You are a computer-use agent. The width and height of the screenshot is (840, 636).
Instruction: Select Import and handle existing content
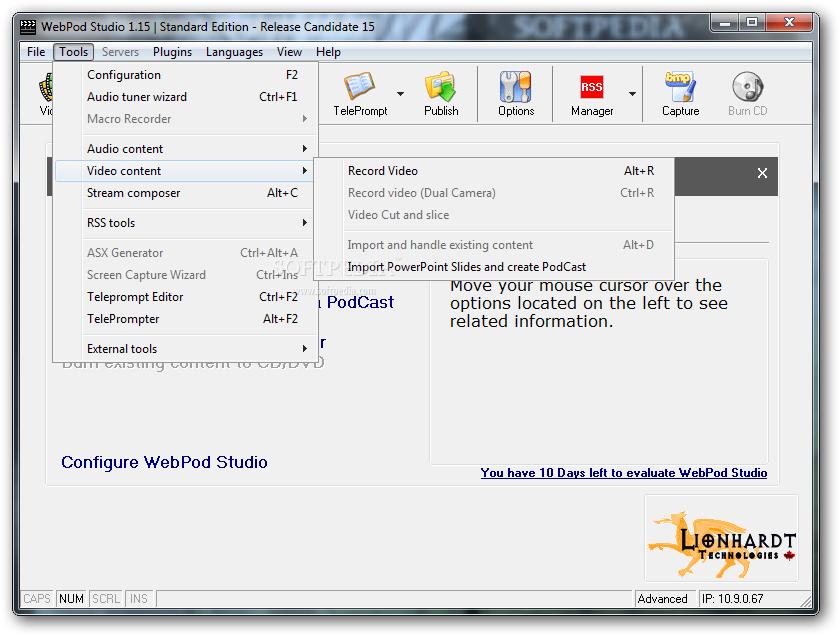click(493, 245)
